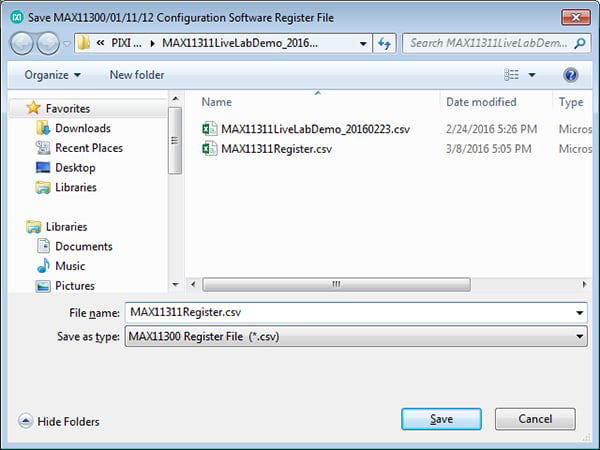Image resolution: width=600 pixels, height=450 pixels.
Task: Click file list horizontal scroll right arrow
Action: 584,284
